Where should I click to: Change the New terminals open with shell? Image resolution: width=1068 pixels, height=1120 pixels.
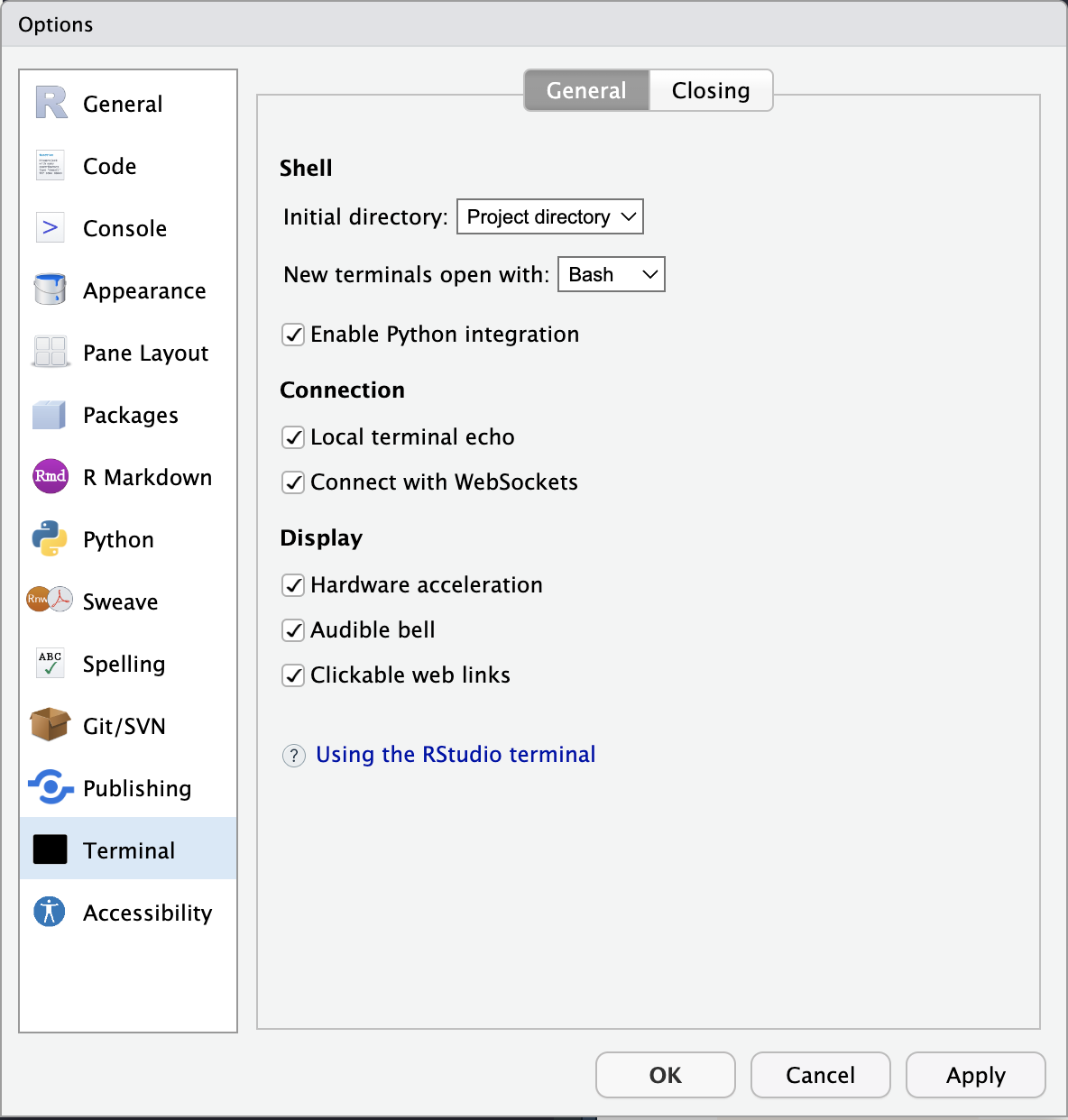click(611, 274)
